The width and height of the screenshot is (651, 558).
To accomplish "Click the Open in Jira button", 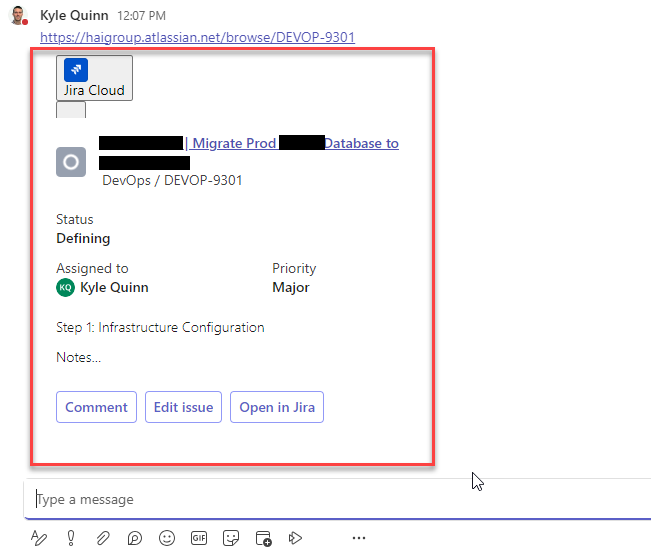I will click(277, 407).
